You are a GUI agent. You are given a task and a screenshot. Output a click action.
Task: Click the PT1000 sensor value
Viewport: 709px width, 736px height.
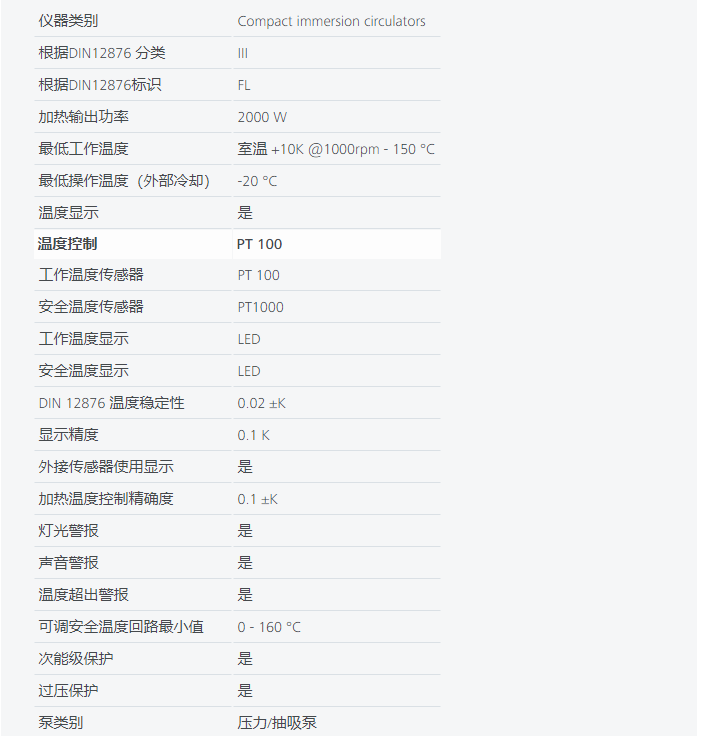click(260, 307)
